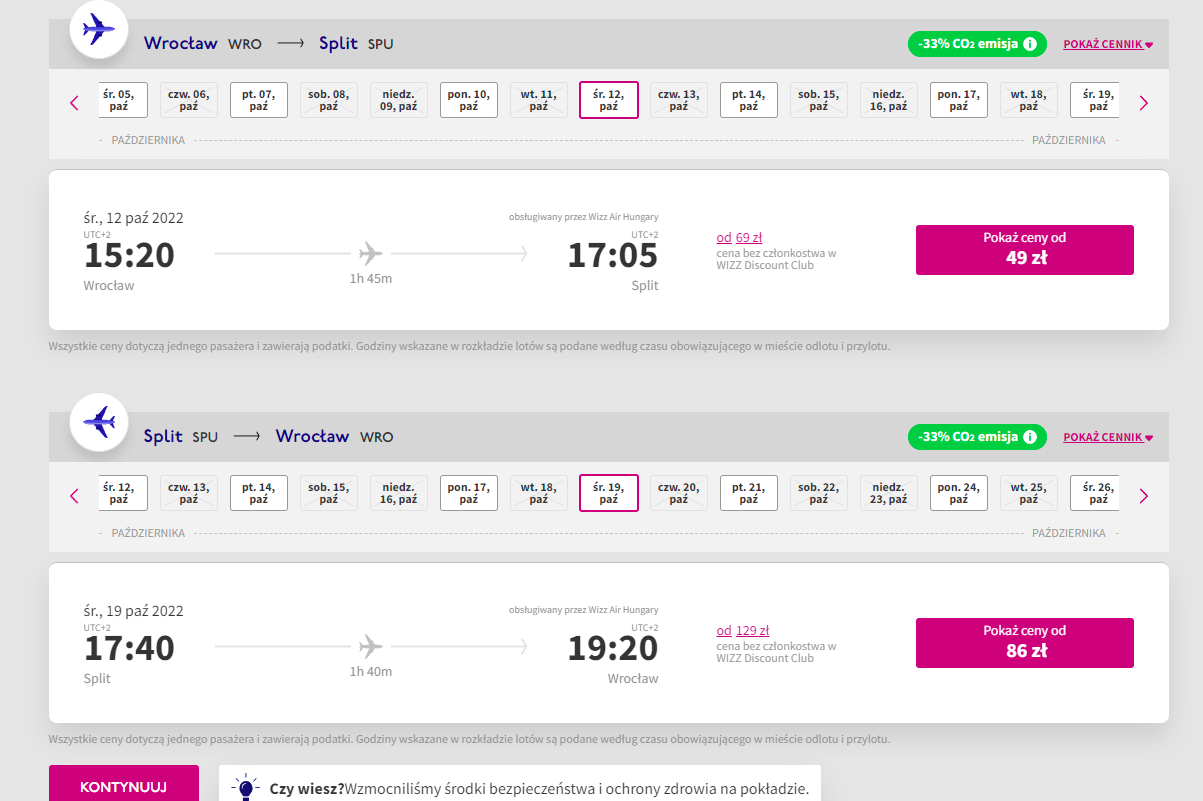Click the return Split–Wrocław airplane logo
Screen dimensions: 1203x801
pyautogui.click(x=98, y=422)
